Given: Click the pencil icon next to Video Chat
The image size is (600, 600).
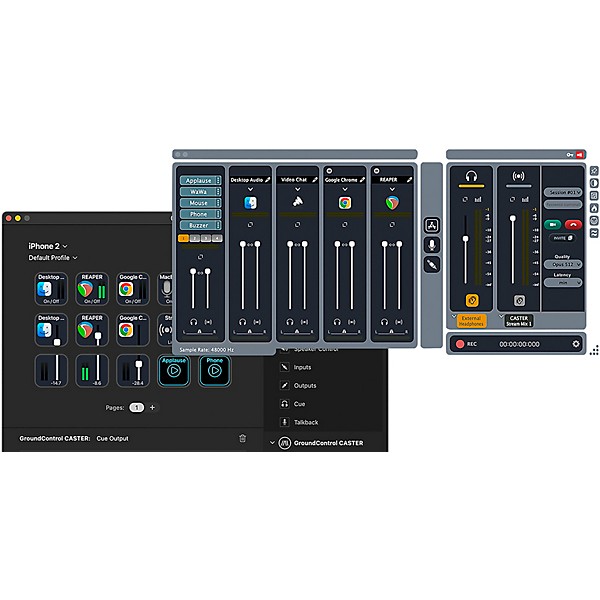Looking at the screenshot, I should click(x=315, y=179).
